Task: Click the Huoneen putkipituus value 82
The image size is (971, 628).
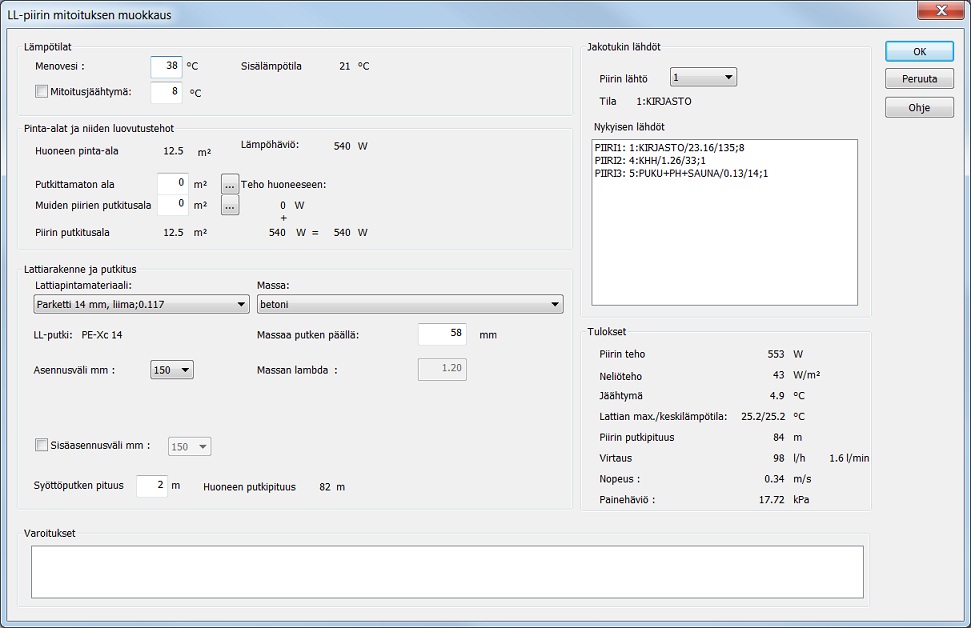Action: (x=324, y=487)
